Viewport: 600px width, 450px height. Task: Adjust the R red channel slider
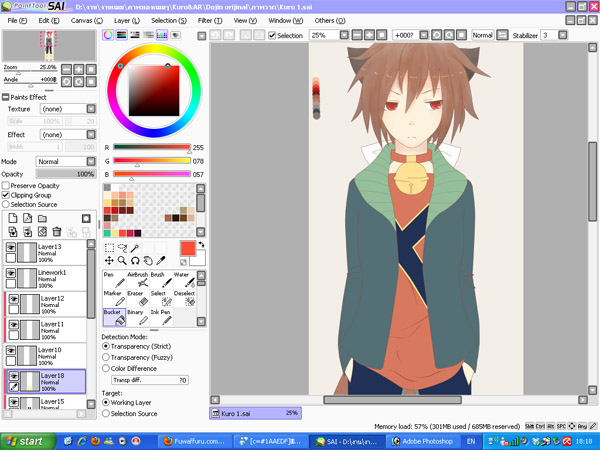152,147
